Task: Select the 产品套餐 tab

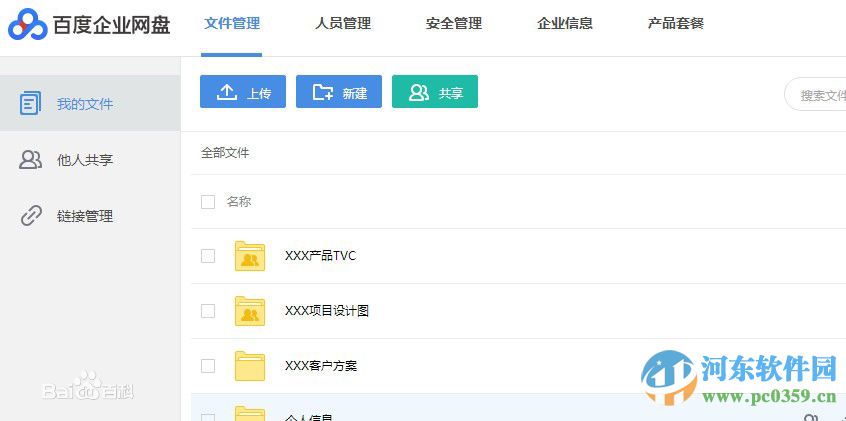Action: click(x=676, y=23)
